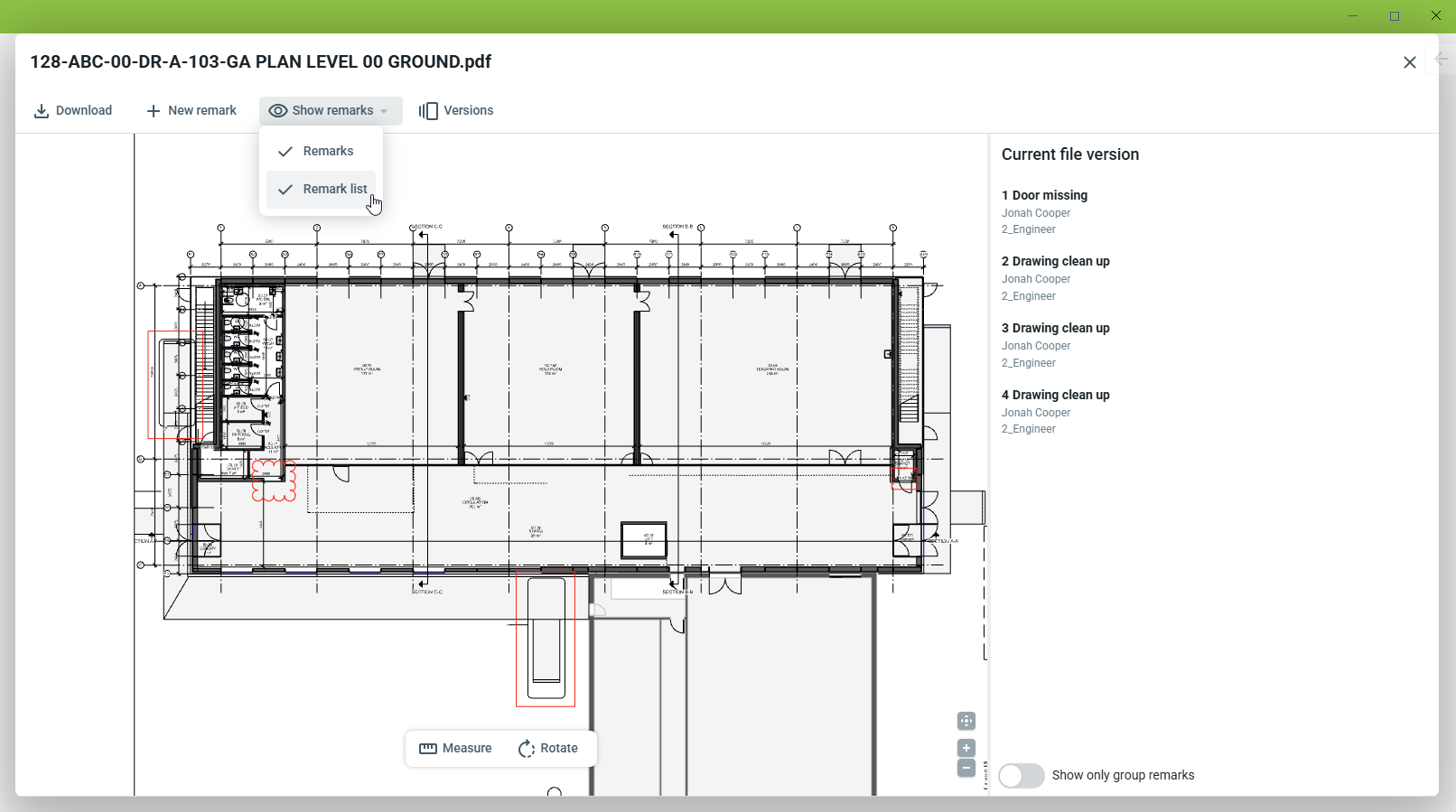
Task: Click the plus icon for New remark
Action: coord(154,111)
